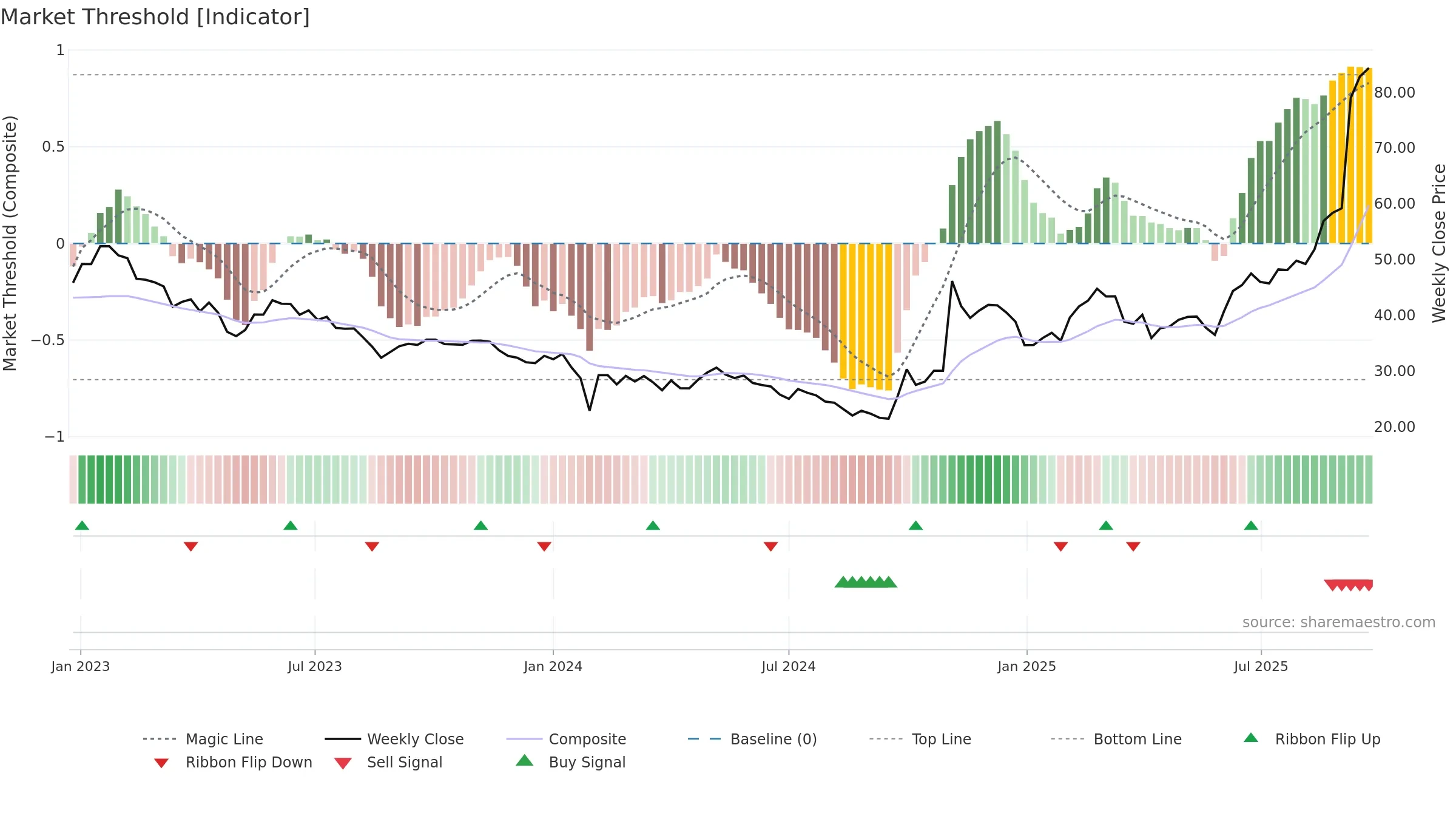
Task: Click the ribbon flip down marker just after Jul 2023
Action: tap(372, 547)
